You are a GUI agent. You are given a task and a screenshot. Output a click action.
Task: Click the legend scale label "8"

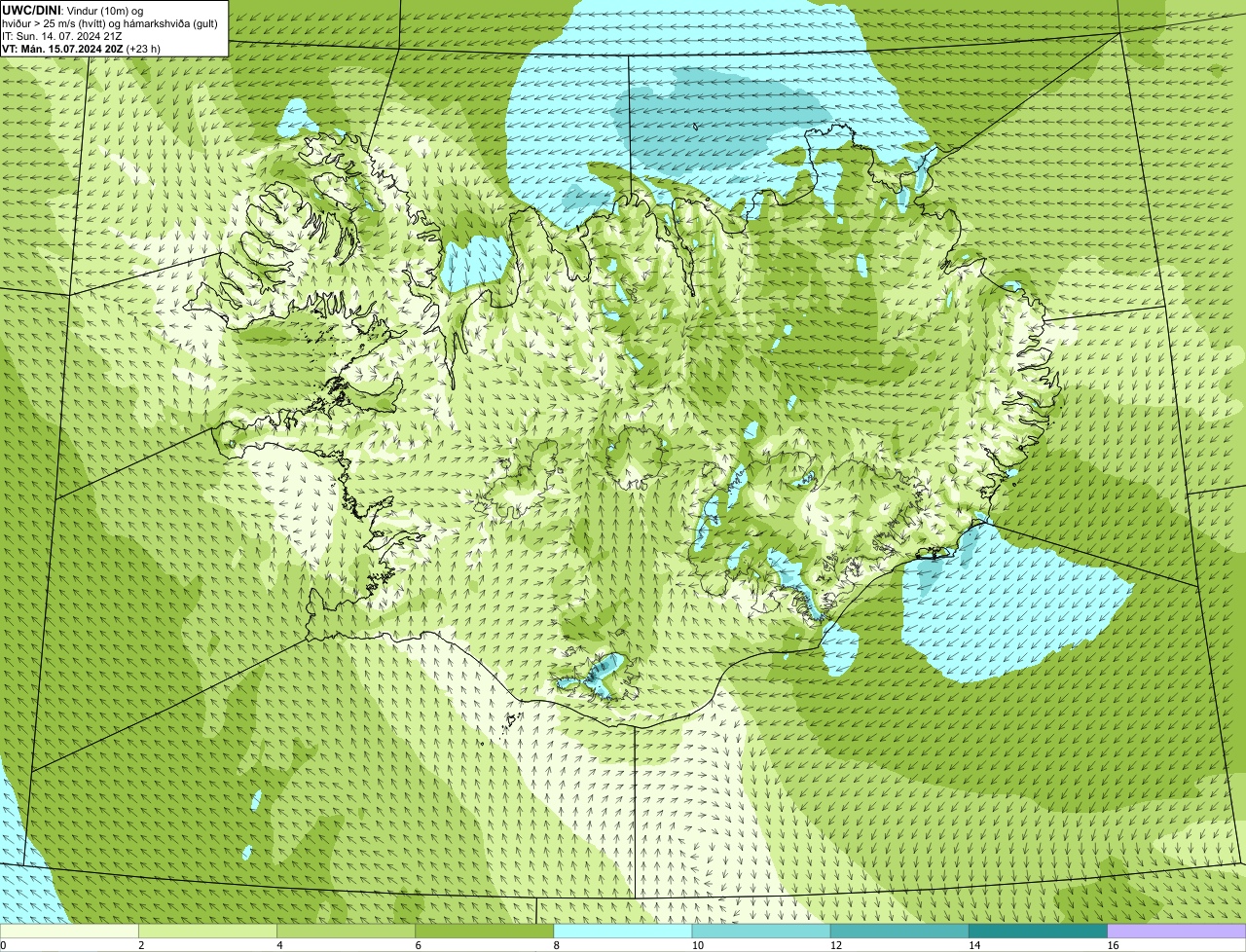click(x=557, y=945)
